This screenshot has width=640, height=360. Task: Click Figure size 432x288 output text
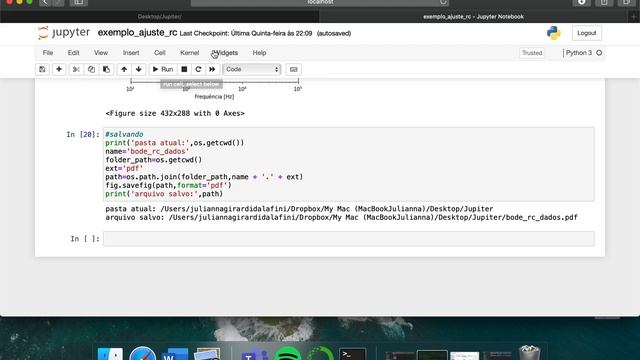coord(175,113)
